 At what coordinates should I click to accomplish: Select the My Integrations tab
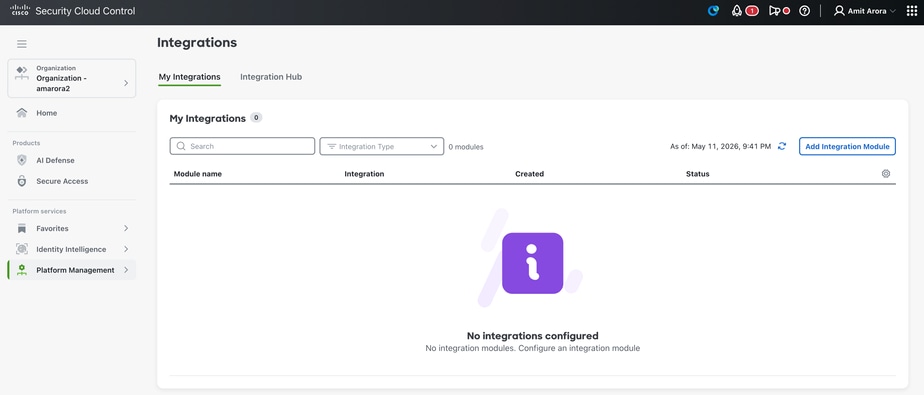tap(189, 77)
